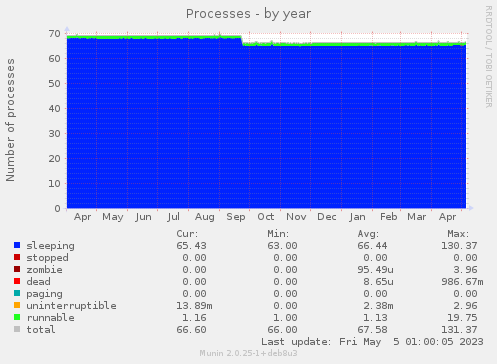Click the chart title 'Processes - by year'
Image resolution: width=497 pixels, height=364 pixels.
[248, 14]
